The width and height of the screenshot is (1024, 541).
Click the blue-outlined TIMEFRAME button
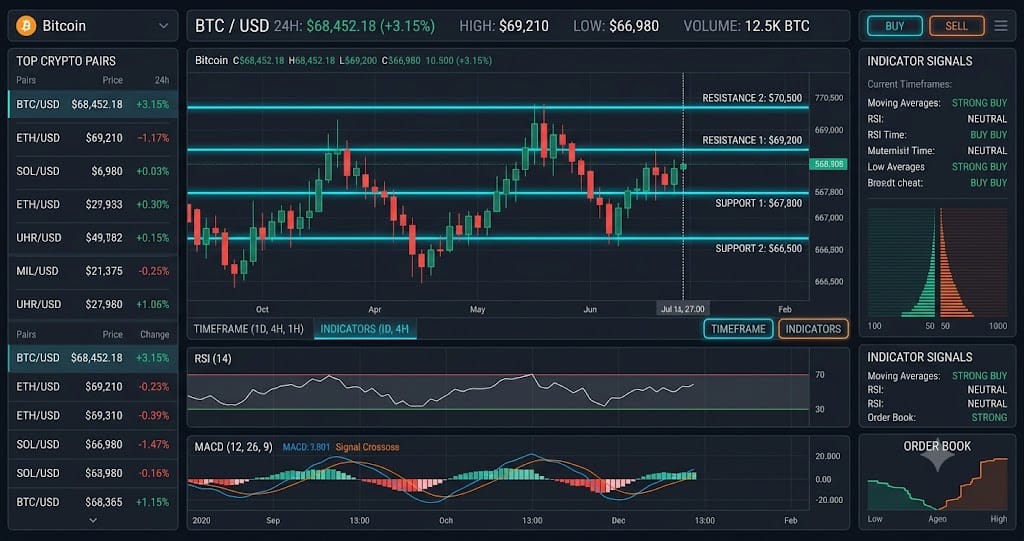click(x=738, y=329)
